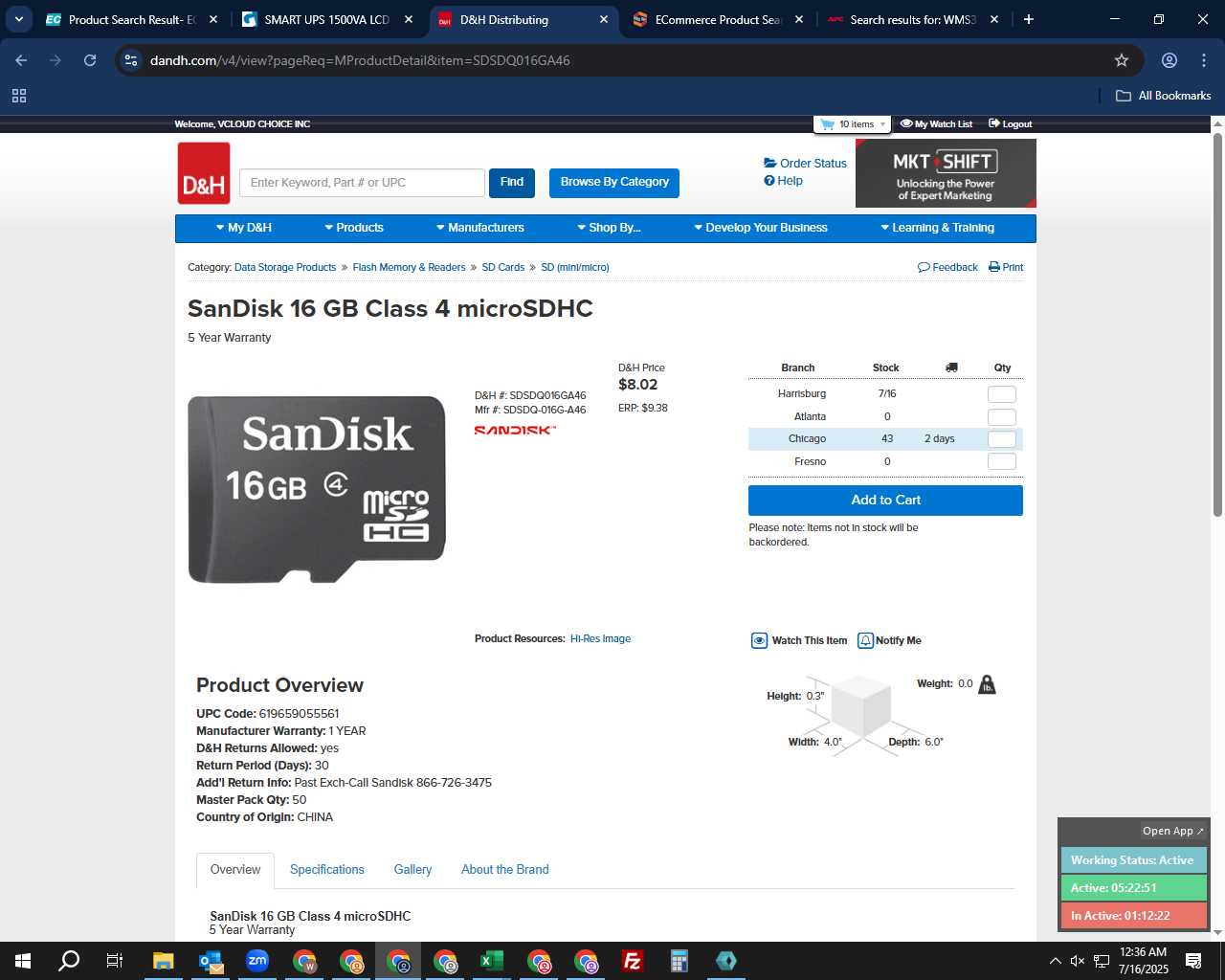Open the Hi-Res Image link

[600, 638]
